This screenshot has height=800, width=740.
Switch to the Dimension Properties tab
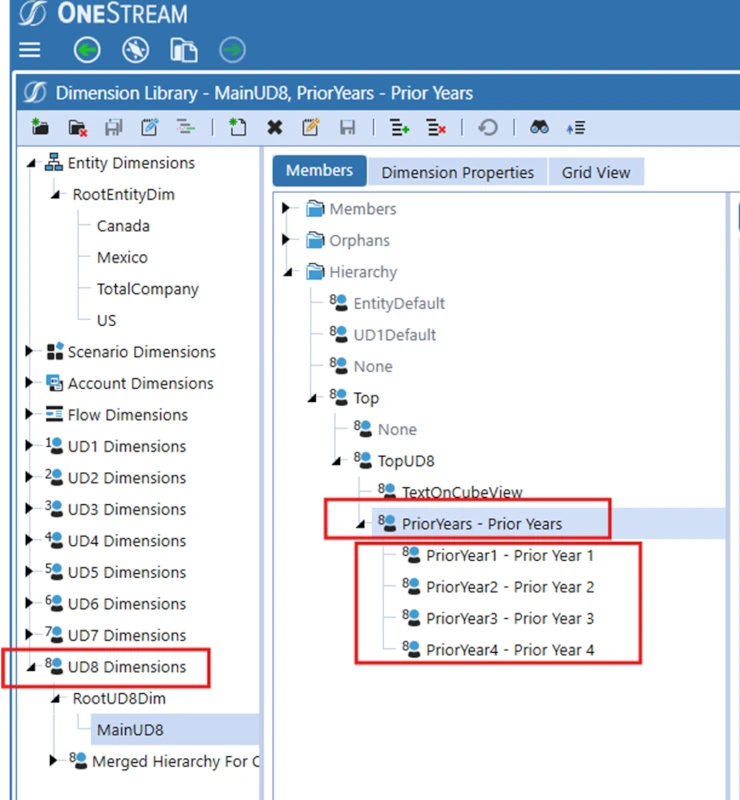[x=457, y=172]
